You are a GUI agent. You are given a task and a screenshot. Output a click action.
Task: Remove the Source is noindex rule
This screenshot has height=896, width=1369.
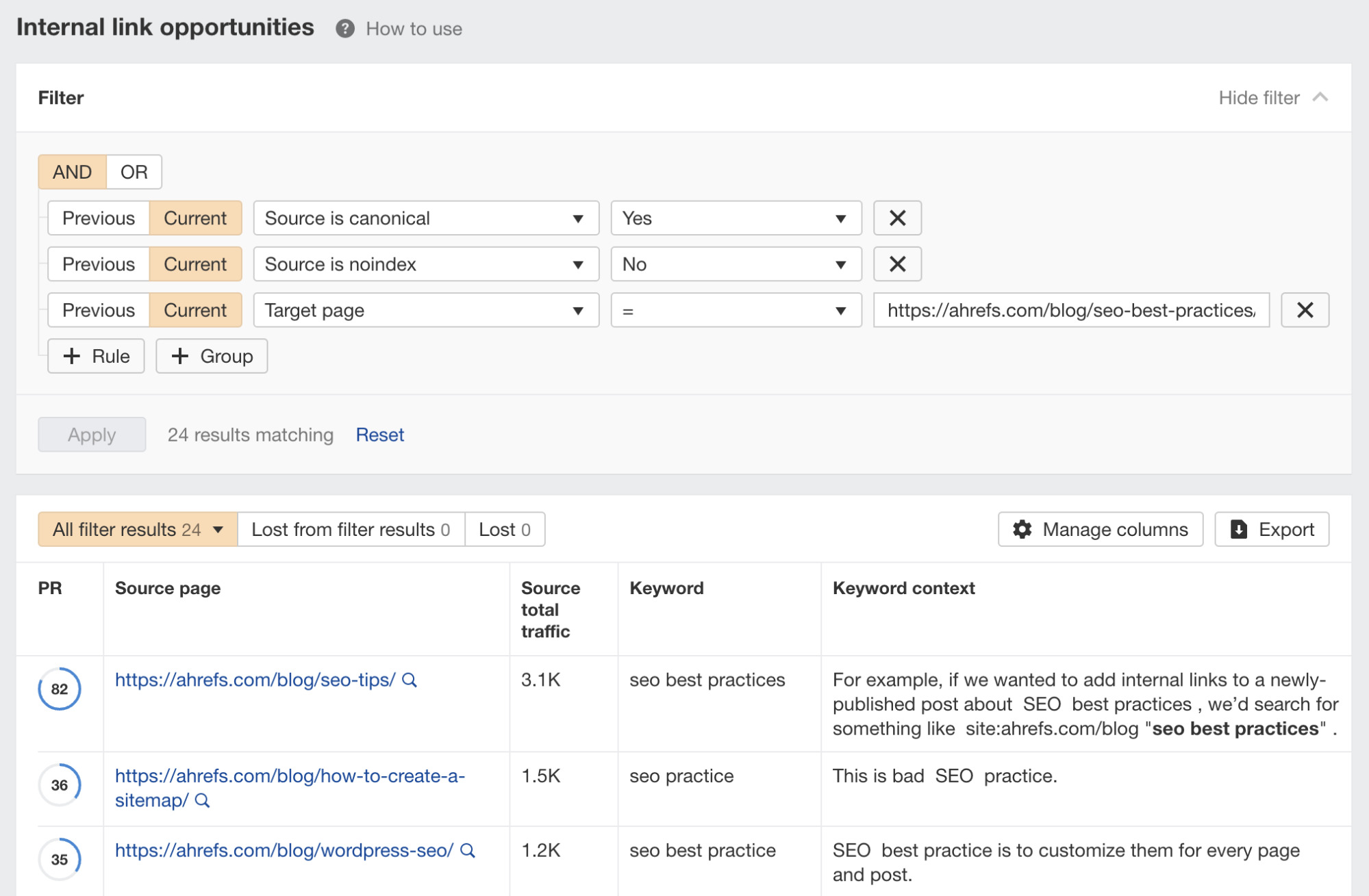[x=896, y=264]
